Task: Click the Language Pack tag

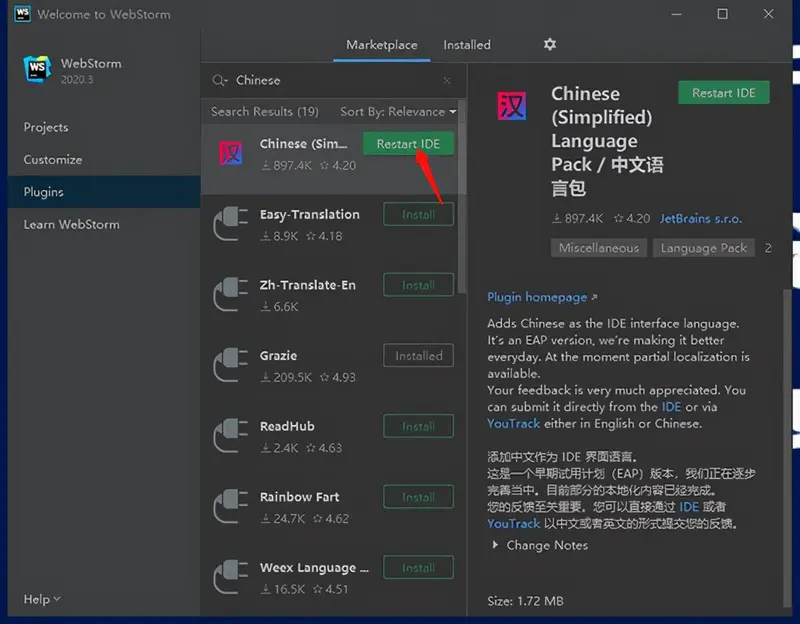Action: click(704, 248)
